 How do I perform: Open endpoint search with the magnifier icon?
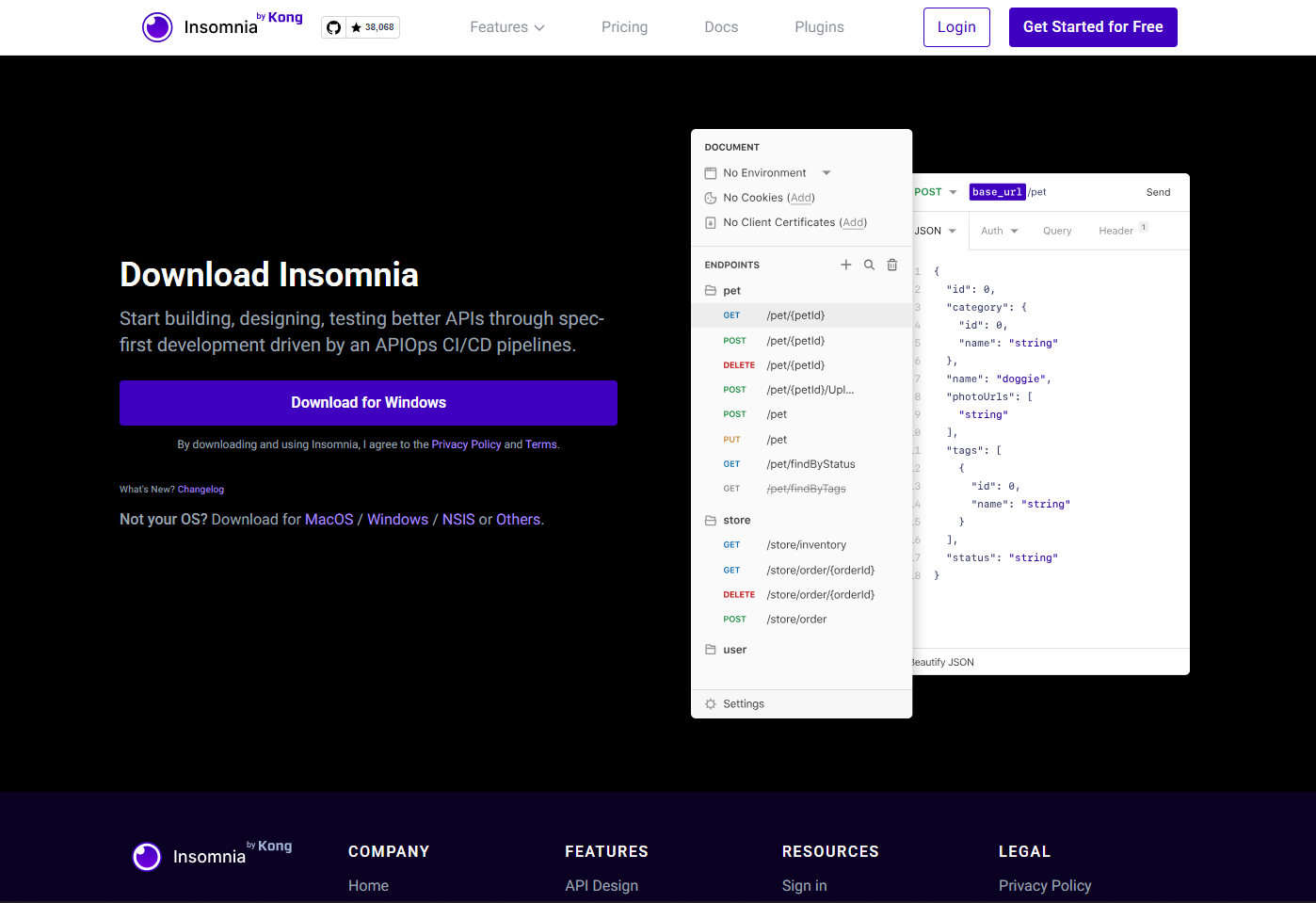coord(869,265)
